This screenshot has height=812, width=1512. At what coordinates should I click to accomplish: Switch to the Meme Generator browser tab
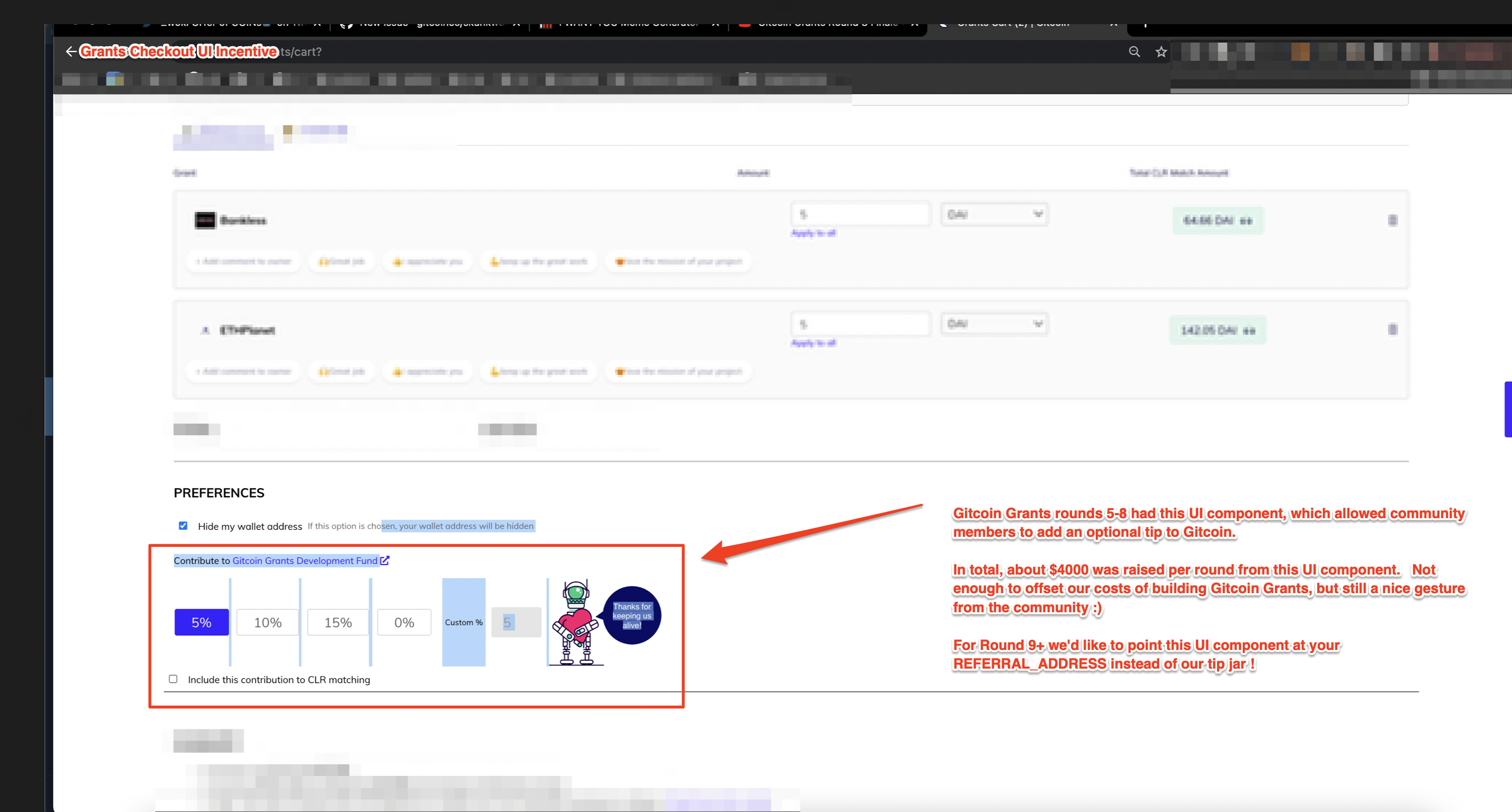click(628, 24)
